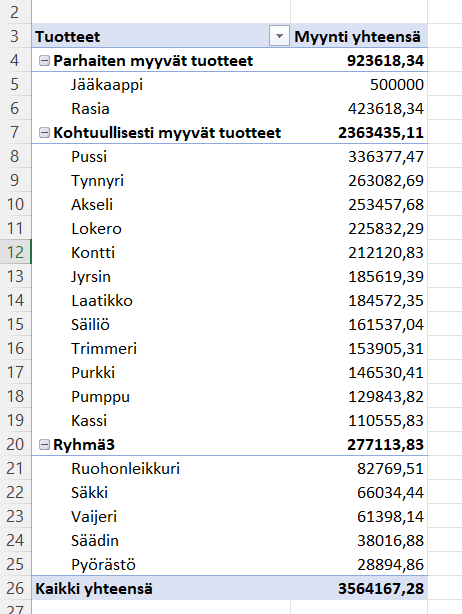Select row header 12
The width and height of the screenshot is (462, 614).
point(15,252)
